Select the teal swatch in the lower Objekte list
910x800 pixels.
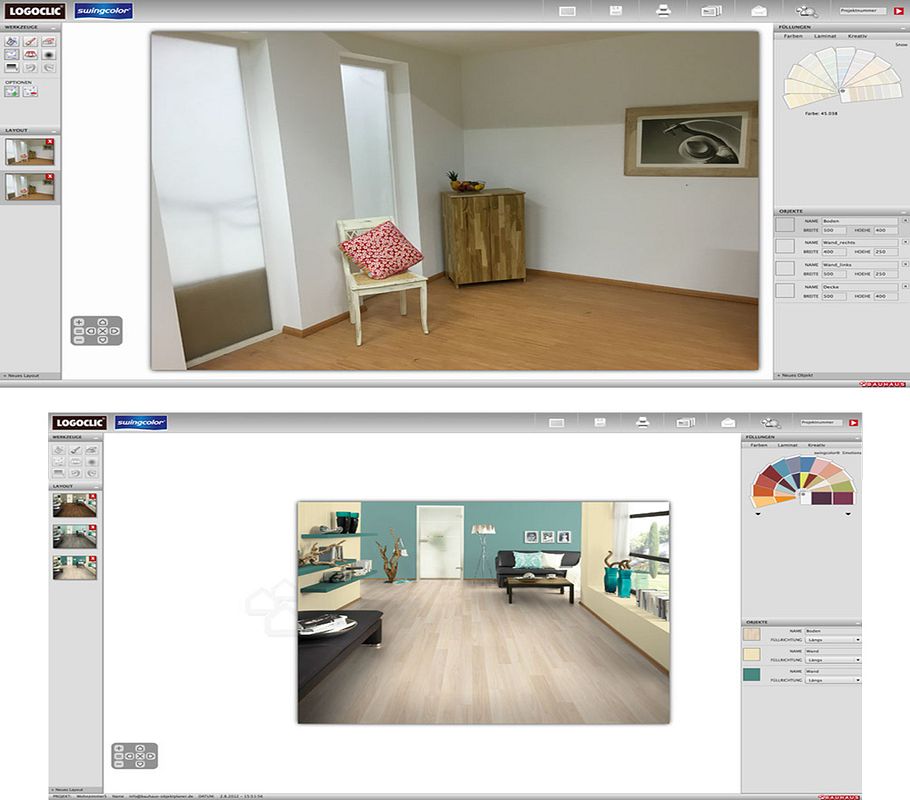click(751, 675)
